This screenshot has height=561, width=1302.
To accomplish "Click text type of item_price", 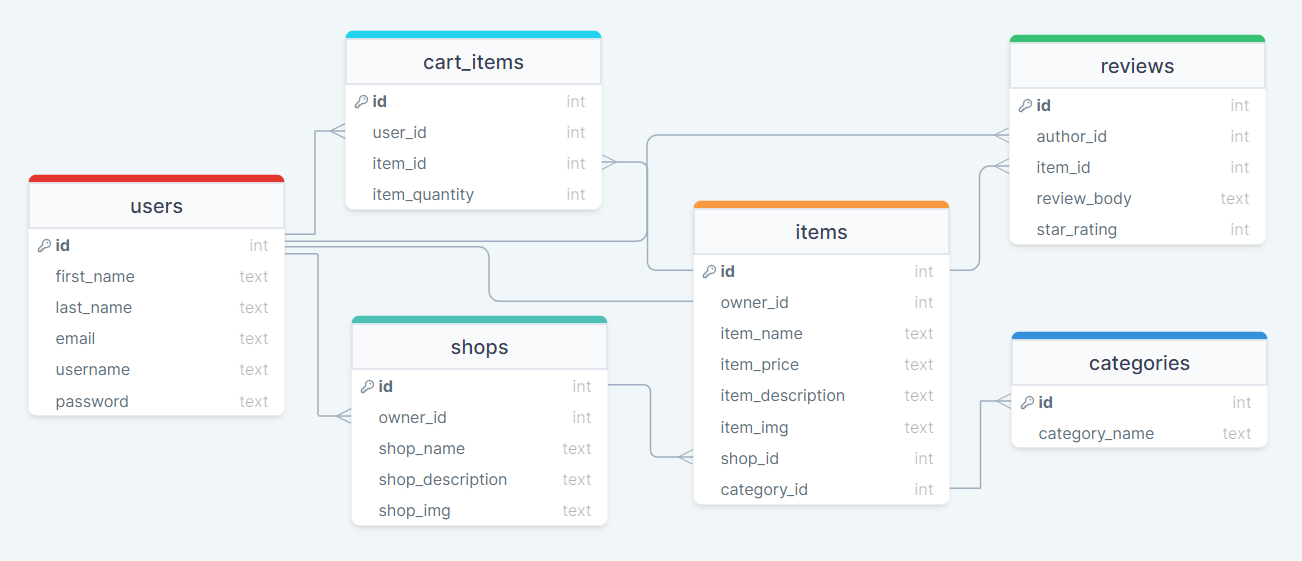I will pos(919,364).
